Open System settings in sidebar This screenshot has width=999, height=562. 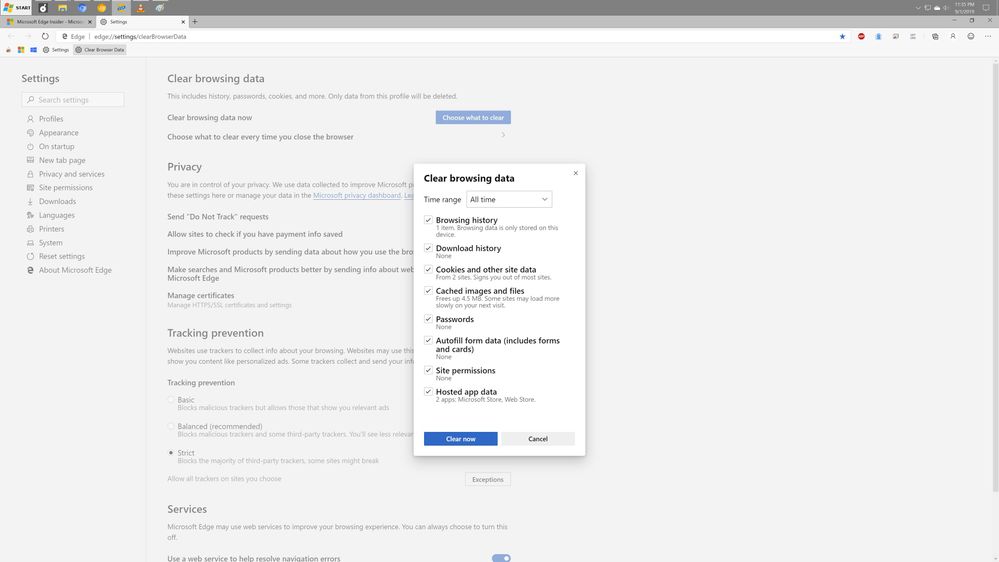(x=50, y=242)
